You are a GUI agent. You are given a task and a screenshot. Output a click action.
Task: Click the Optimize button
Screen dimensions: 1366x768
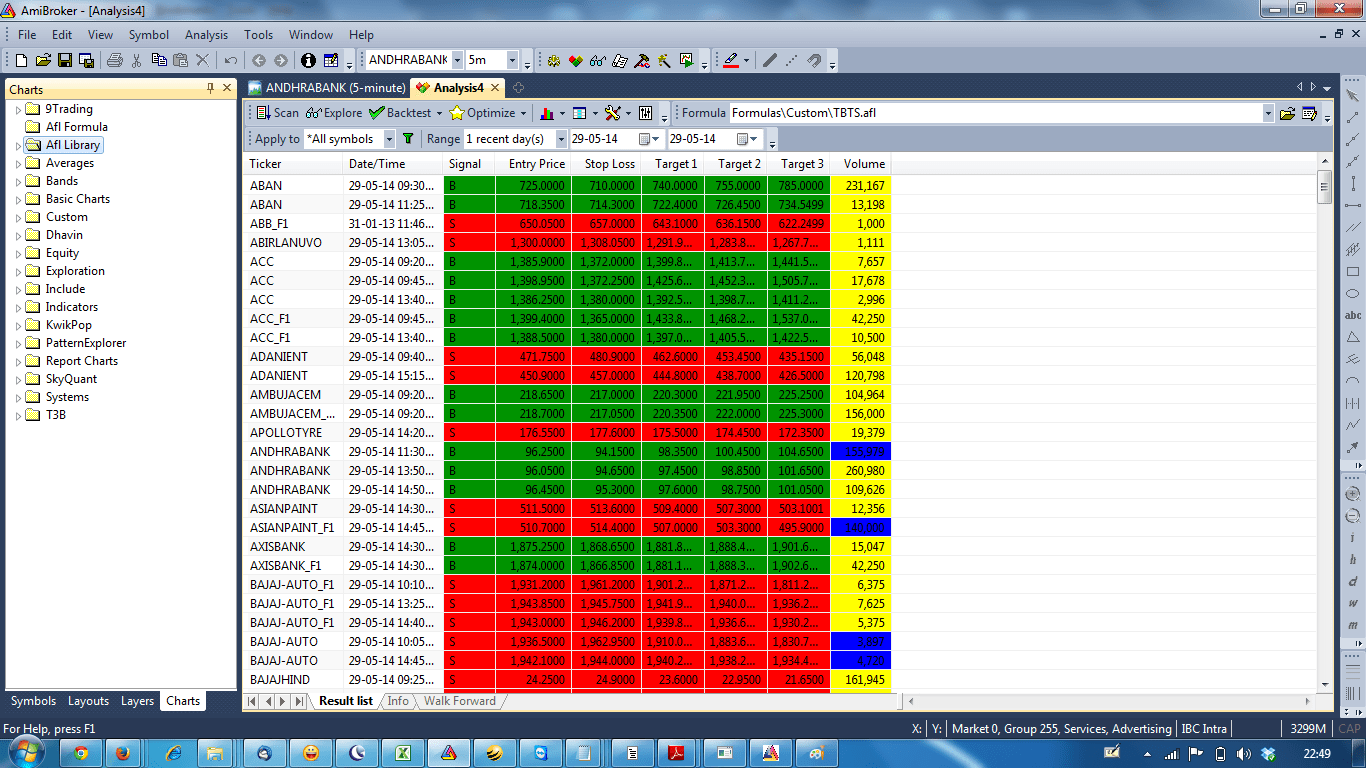(x=482, y=113)
